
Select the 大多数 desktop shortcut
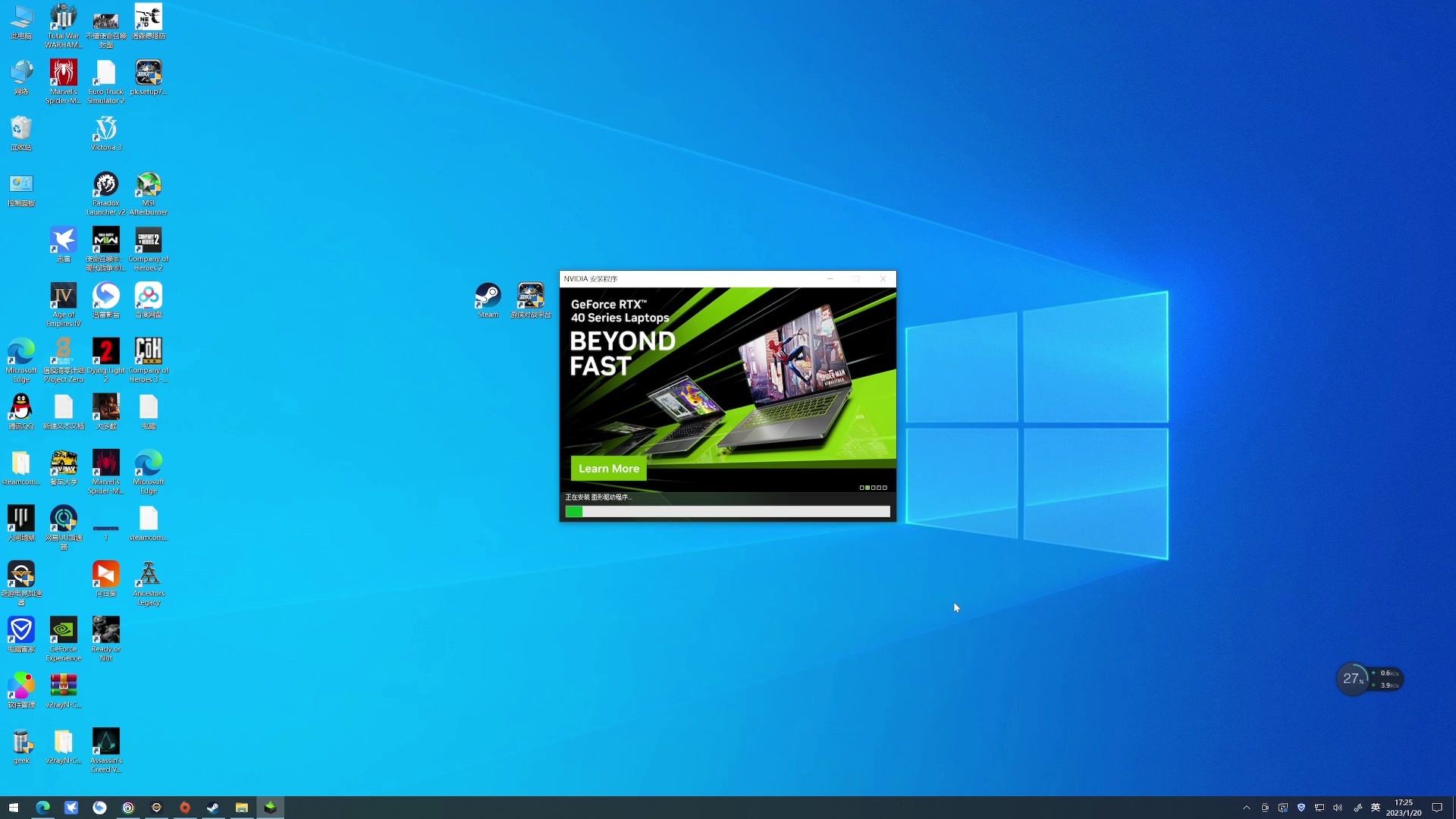(106, 413)
